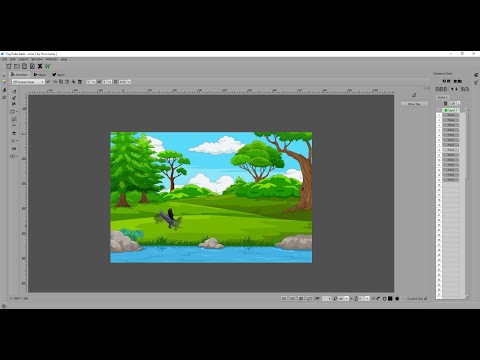The width and height of the screenshot is (480, 360).
Task: Click the hand icon at bottom-left corner
Action: pos(4,306)
